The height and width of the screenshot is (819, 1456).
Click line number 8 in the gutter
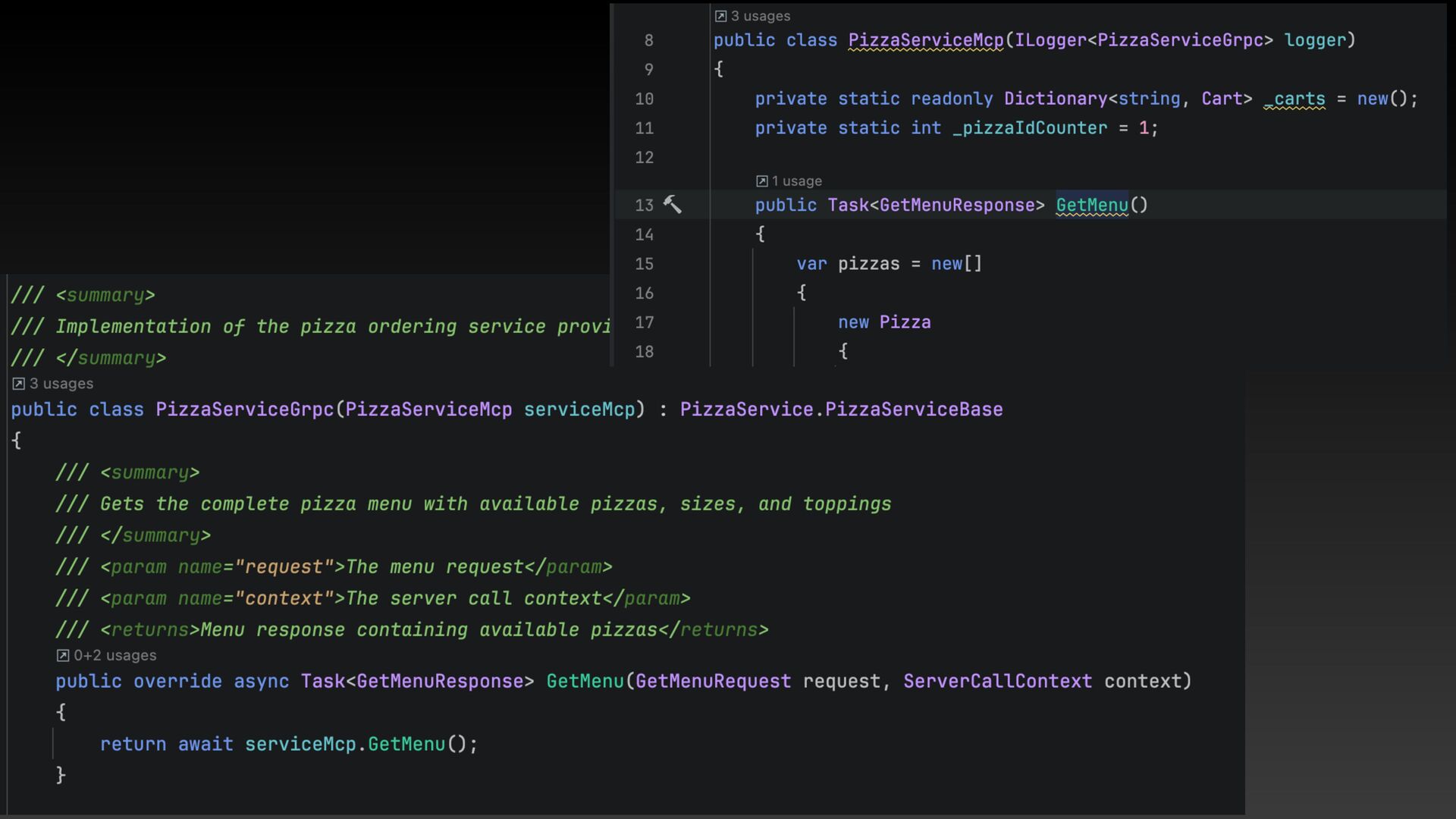tap(648, 40)
